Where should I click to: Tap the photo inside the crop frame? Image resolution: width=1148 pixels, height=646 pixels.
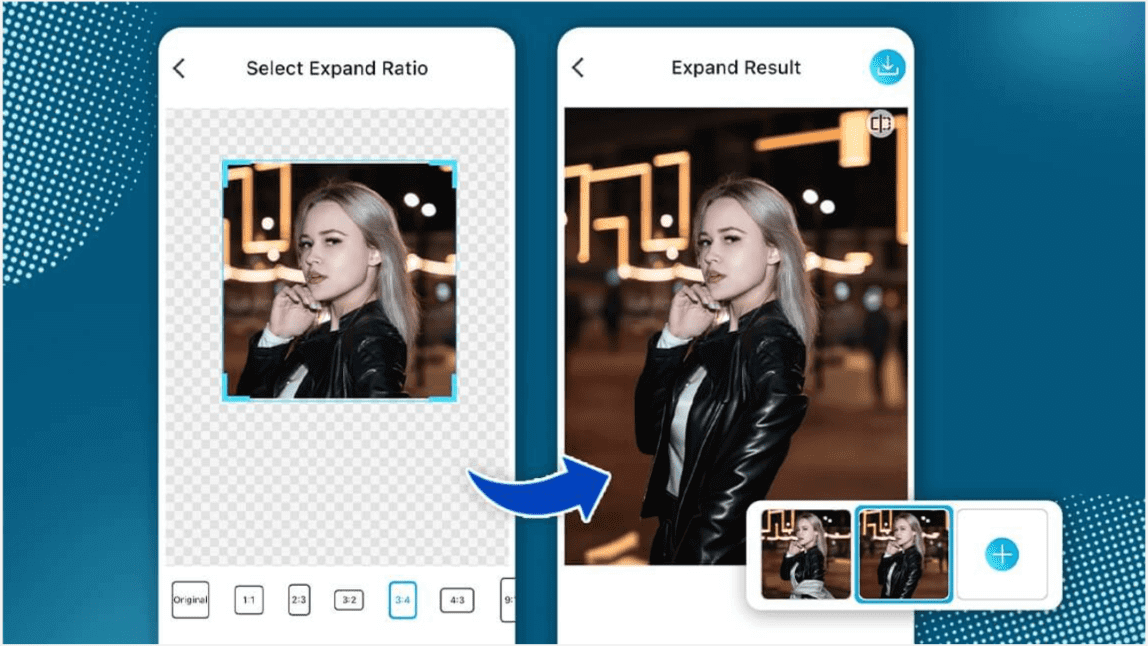click(x=340, y=281)
